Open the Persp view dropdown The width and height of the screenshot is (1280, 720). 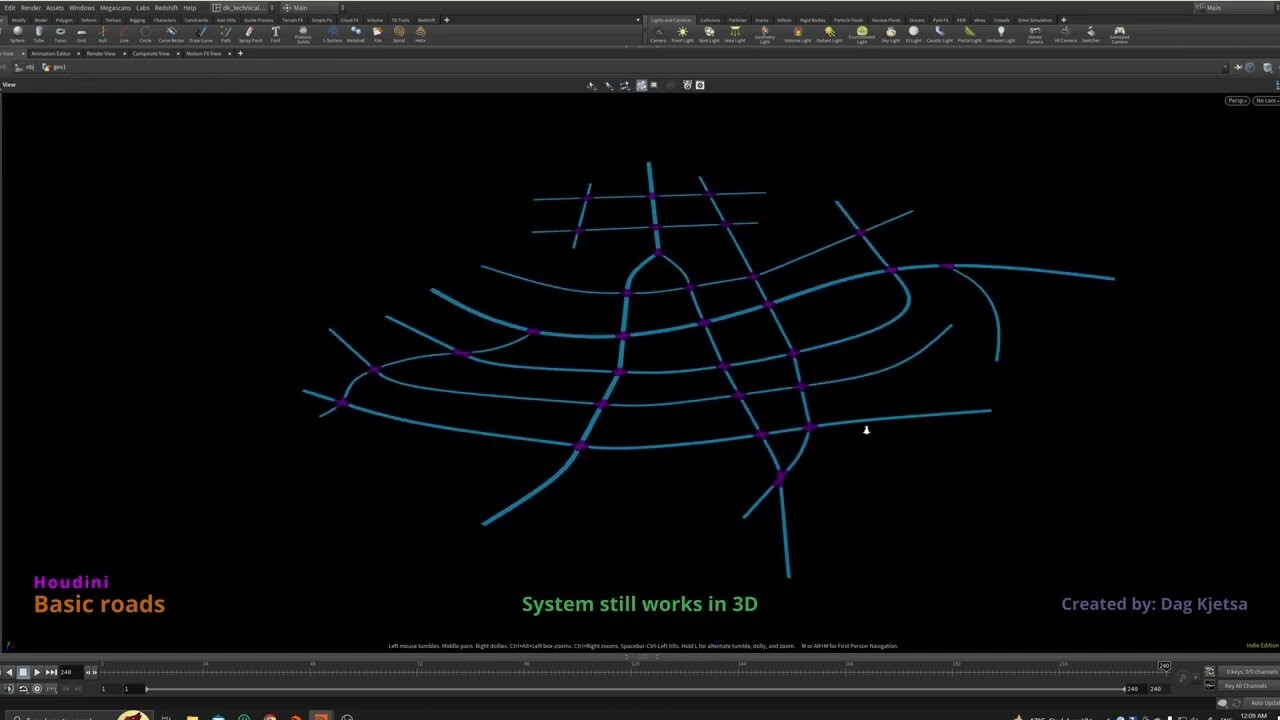[1237, 100]
